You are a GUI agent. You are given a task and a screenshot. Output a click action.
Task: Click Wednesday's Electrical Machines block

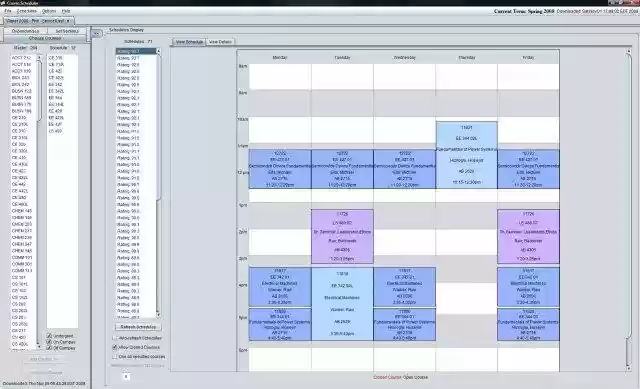404,287
